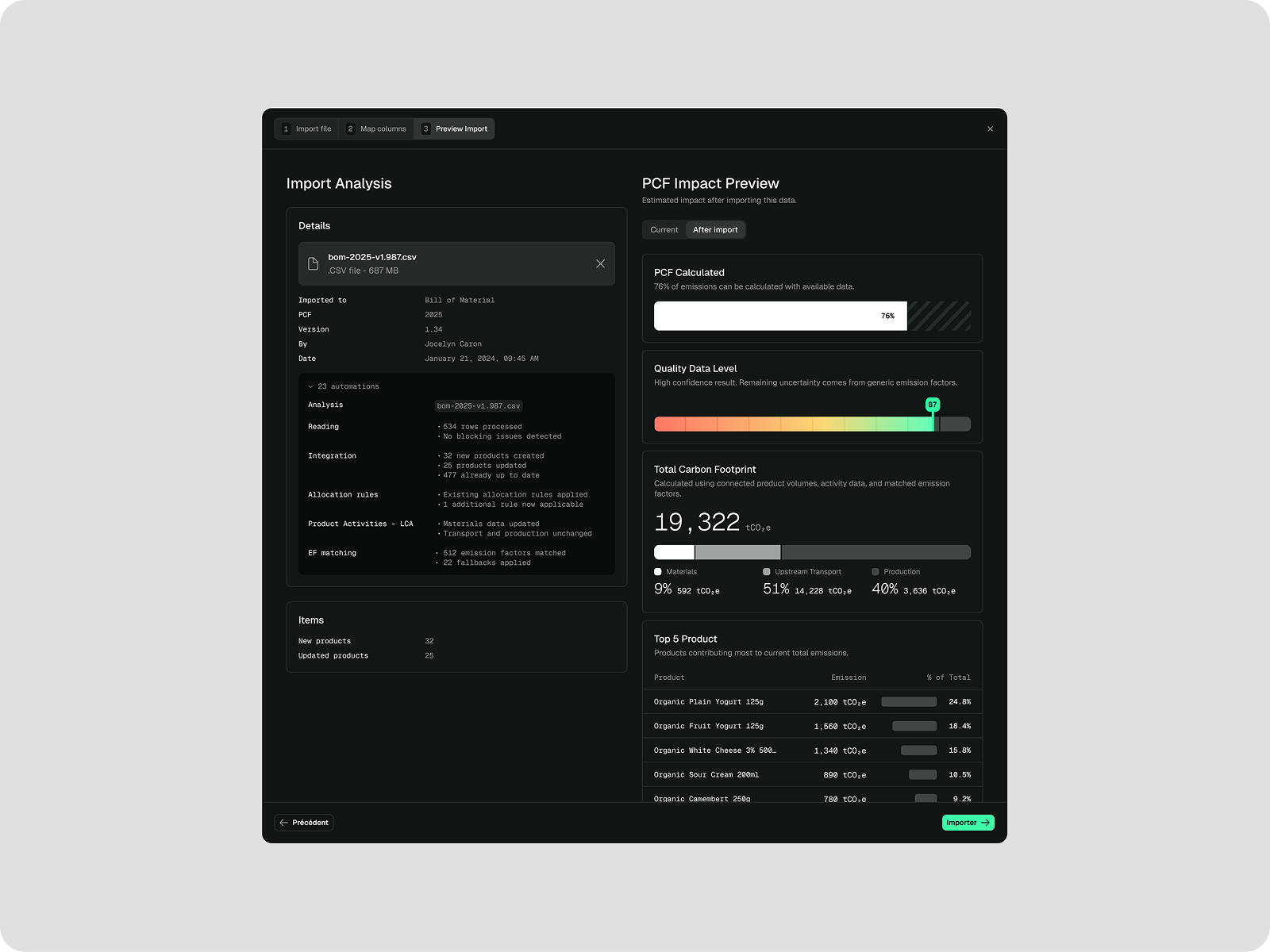Click the back arrow on Précédent button
The width and height of the screenshot is (1270, 952).
click(x=285, y=823)
